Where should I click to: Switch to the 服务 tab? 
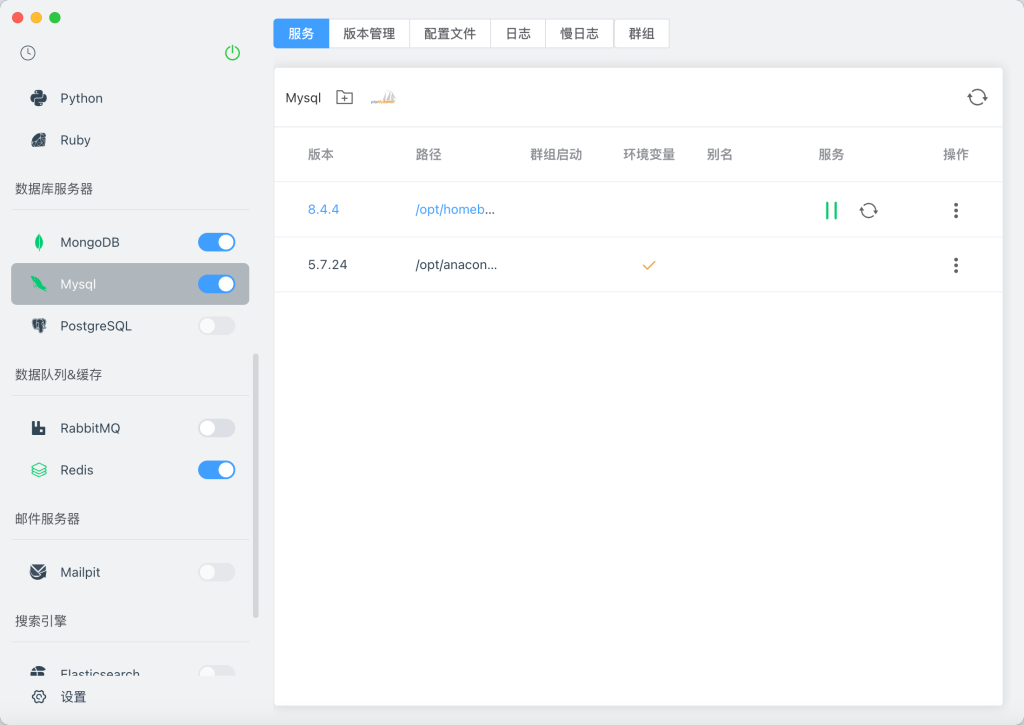pos(301,33)
